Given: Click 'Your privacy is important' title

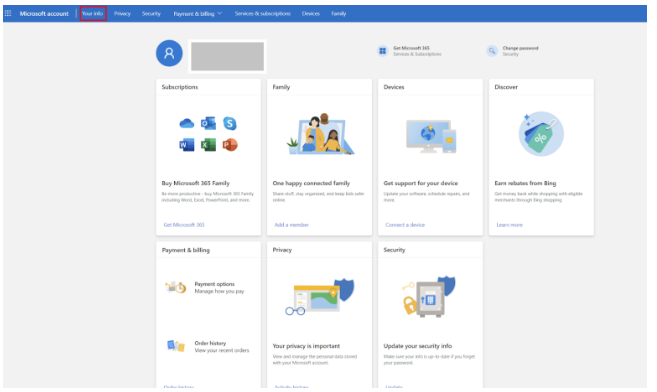Looking at the screenshot, I should click(x=306, y=346).
